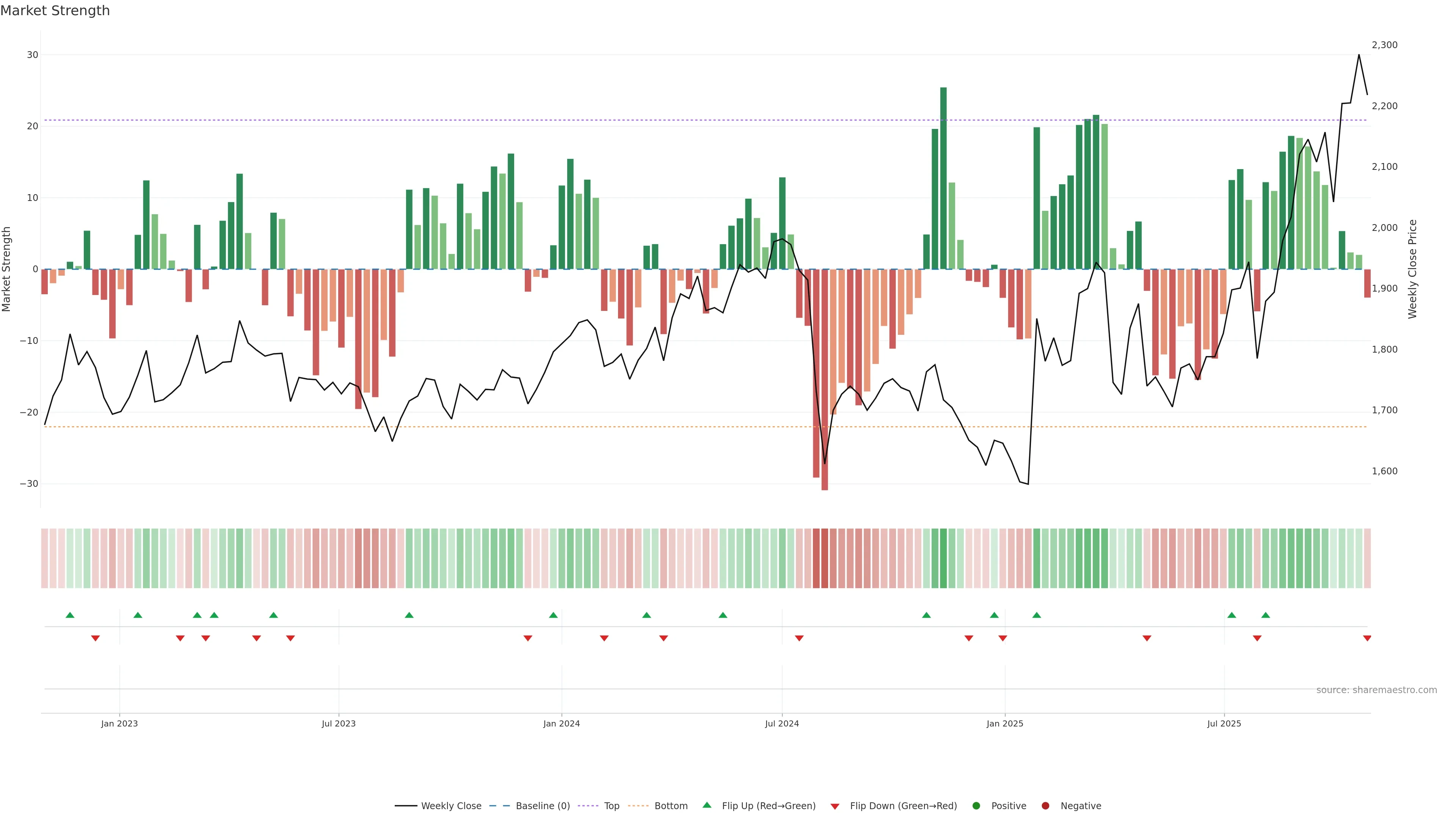Click Flip Down red triangle legend icon
This screenshot has height=819, width=1456.
(x=835, y=806)
